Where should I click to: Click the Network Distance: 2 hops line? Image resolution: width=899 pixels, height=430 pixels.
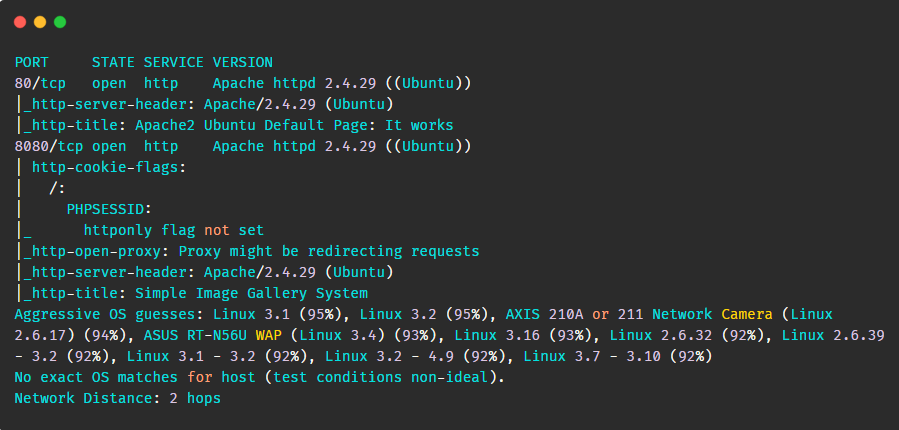coord(118,398)
